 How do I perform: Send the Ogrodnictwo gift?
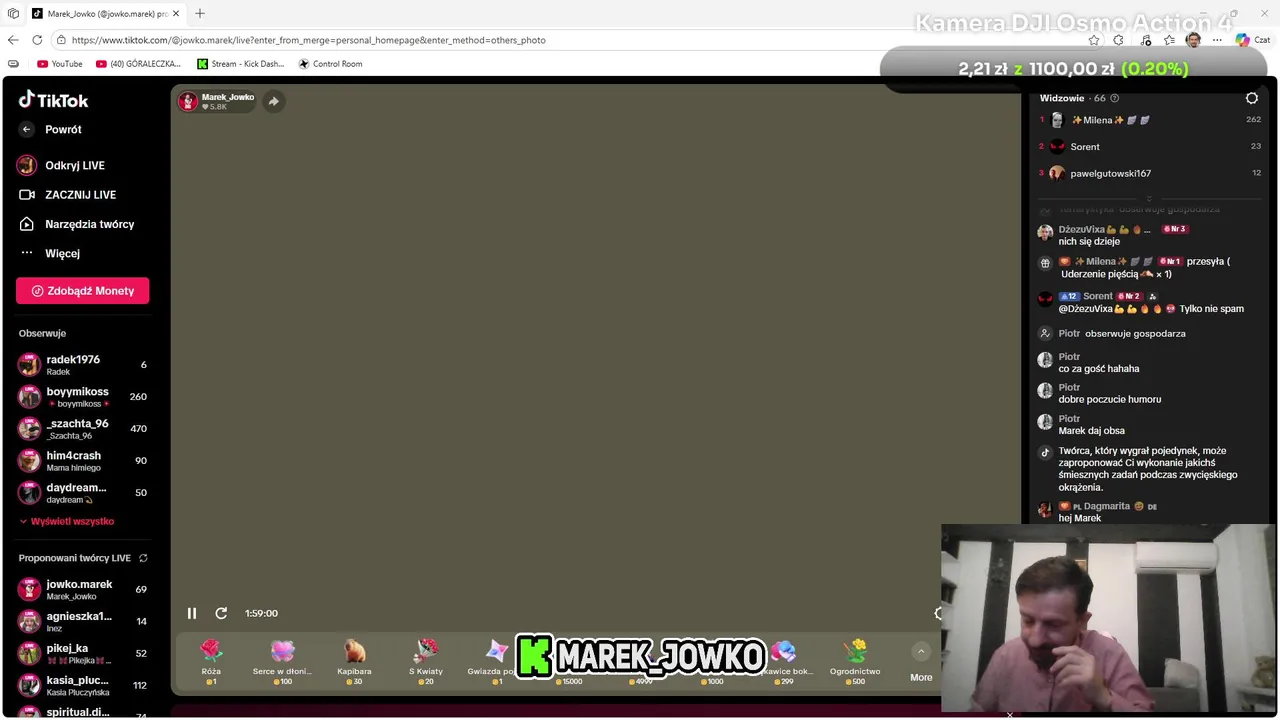[855, 661]
